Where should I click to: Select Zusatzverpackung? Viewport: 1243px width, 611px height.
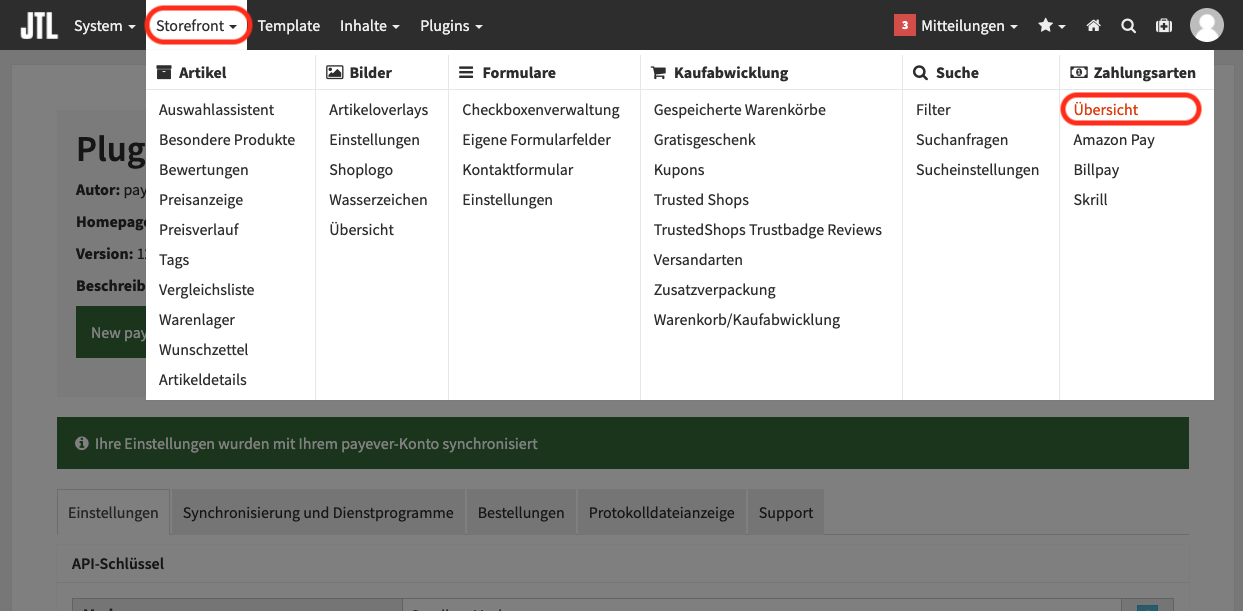pyautogui.click(x=715, y=290)
